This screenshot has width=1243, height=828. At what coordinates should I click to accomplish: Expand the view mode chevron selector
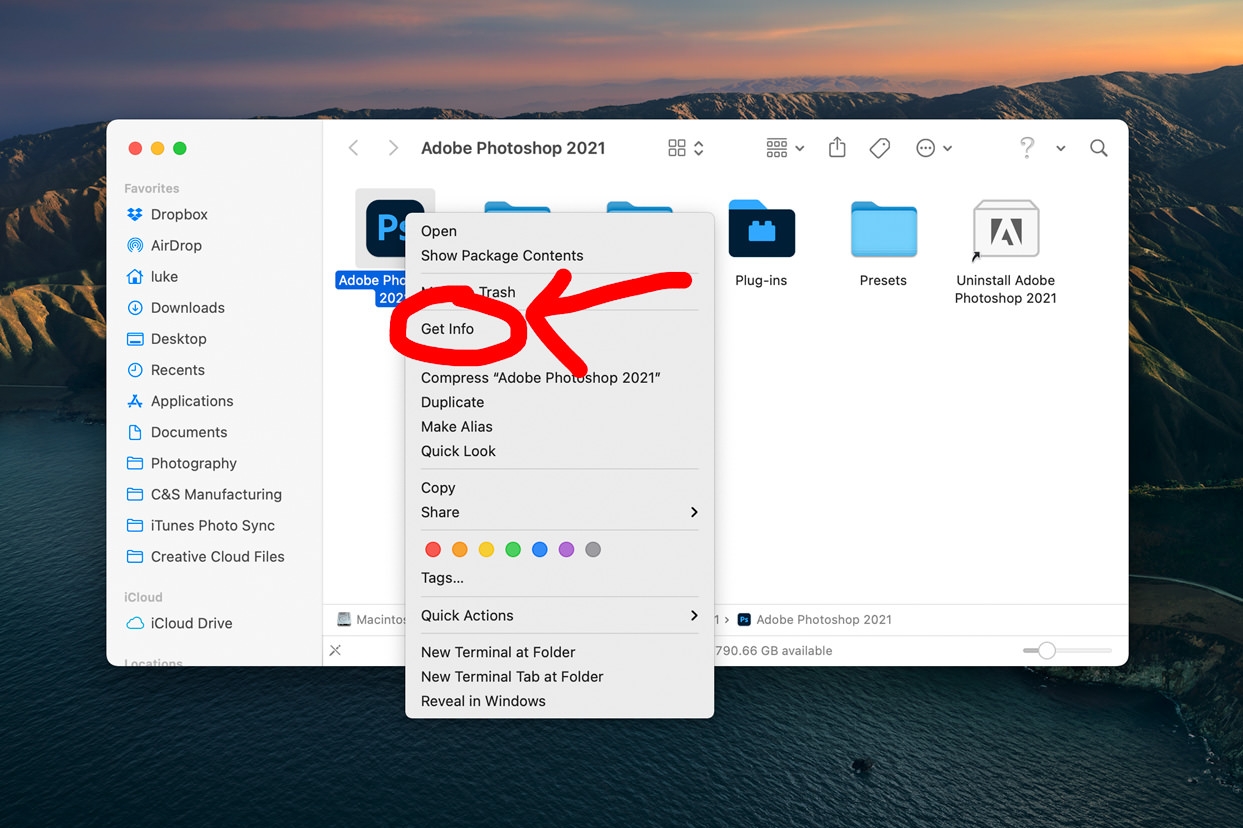coord(699,148)
